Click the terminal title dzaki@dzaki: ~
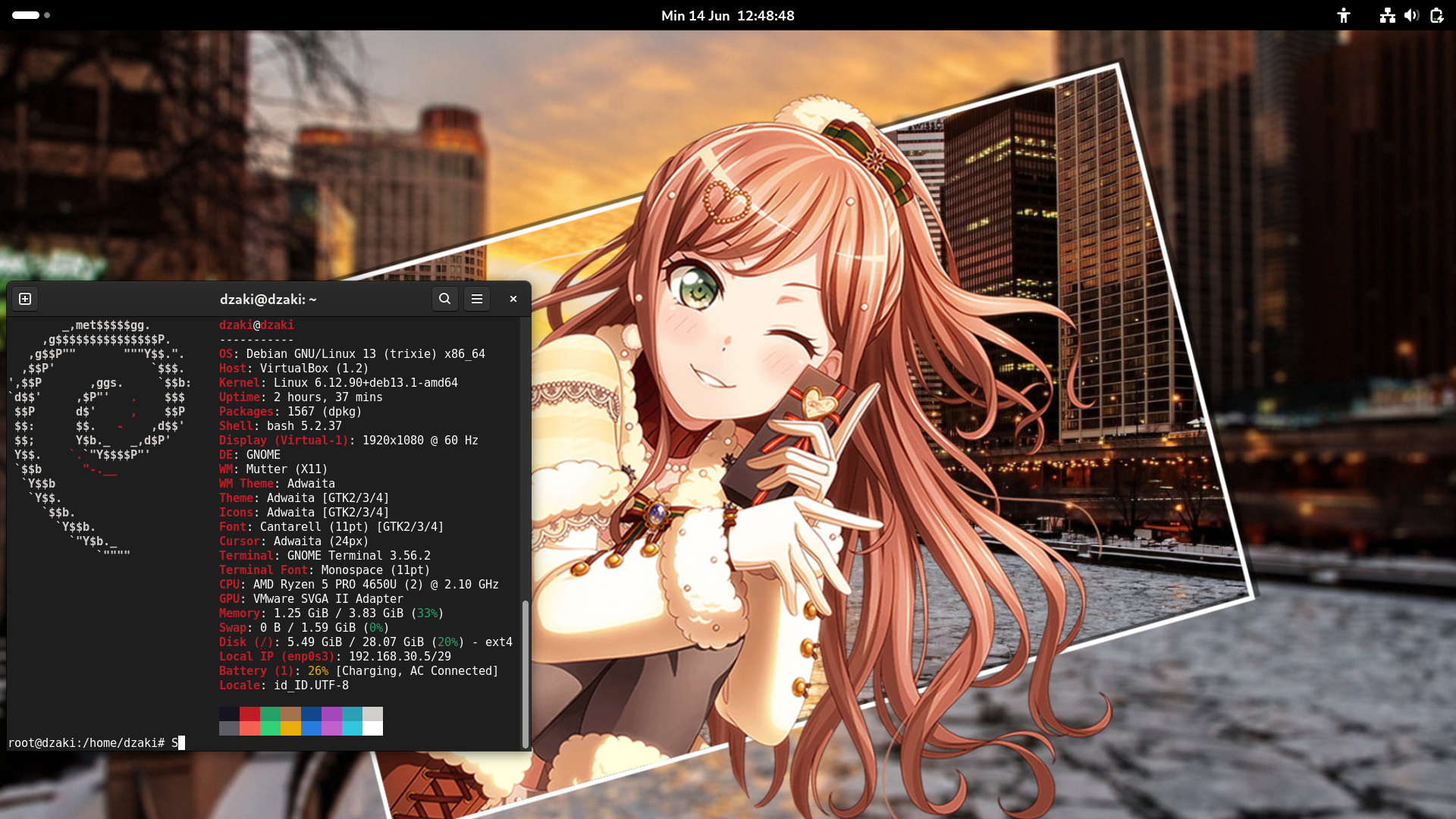Image resolution: width=1456 pixels, height=819 pixels. click(x=268, y=300)
